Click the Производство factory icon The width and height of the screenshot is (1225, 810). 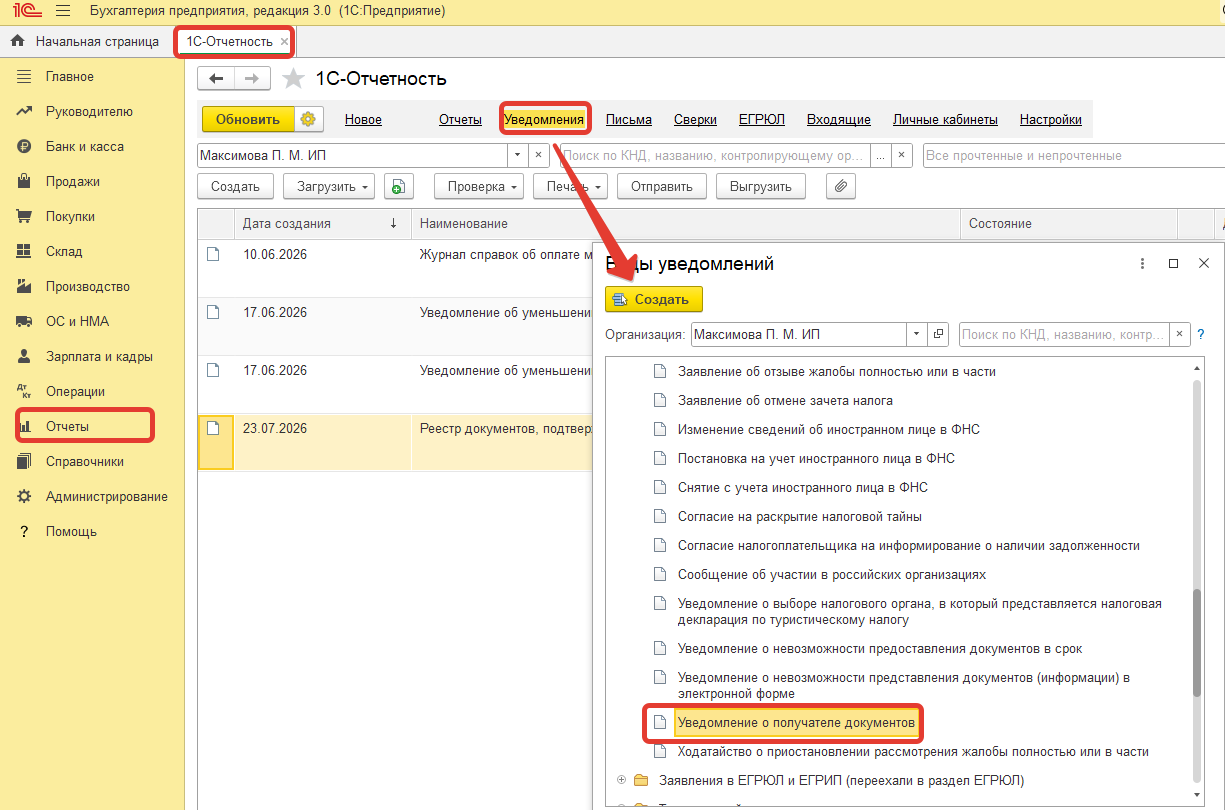pos(25,287)
